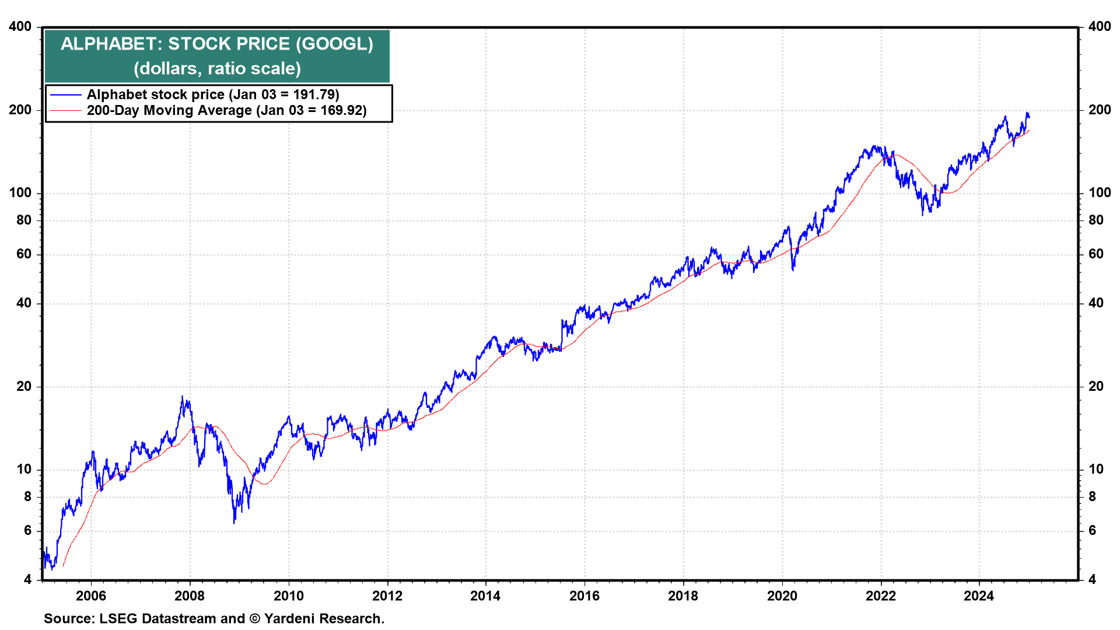Click the red line sample in the legend

(x=66, y=111)
